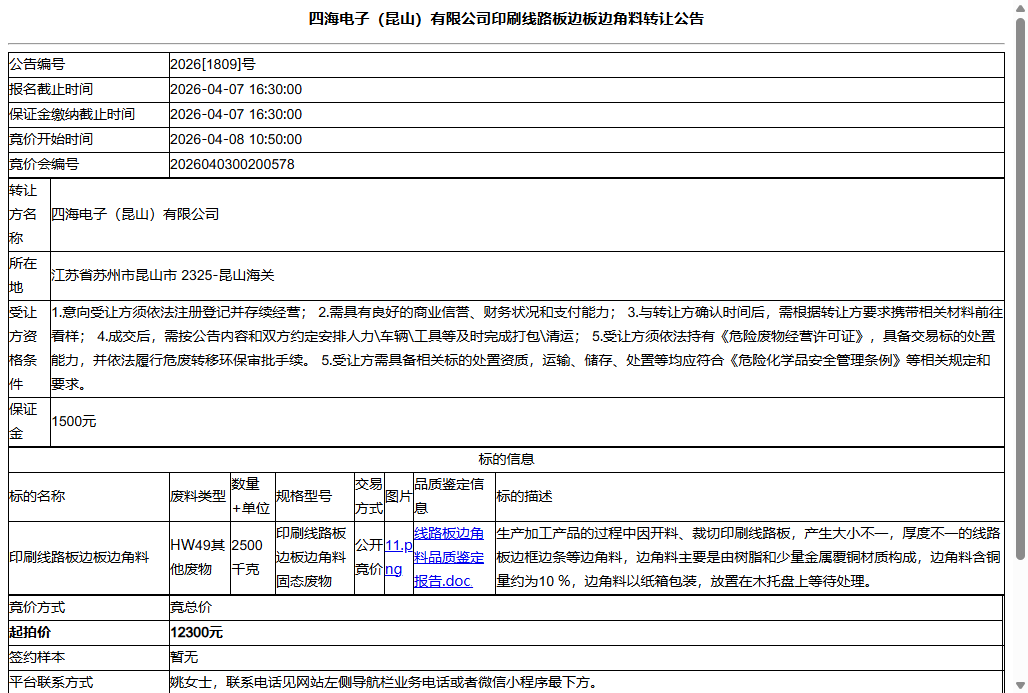Select announcement number 2026[1809]号
This screenshot has width=1028, height=693.
212,64
